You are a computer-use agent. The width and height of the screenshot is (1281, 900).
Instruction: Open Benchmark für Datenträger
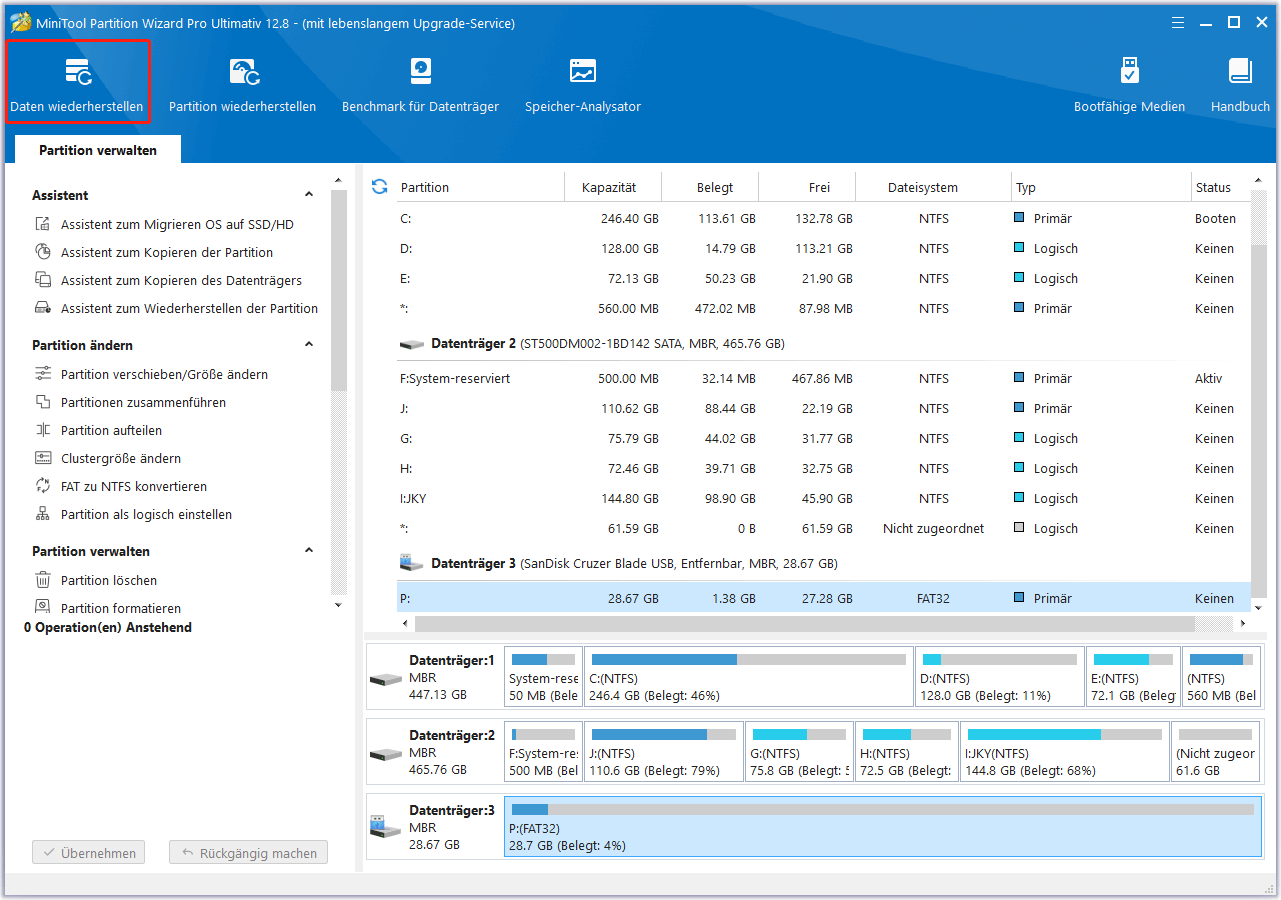tap(420, 82)
